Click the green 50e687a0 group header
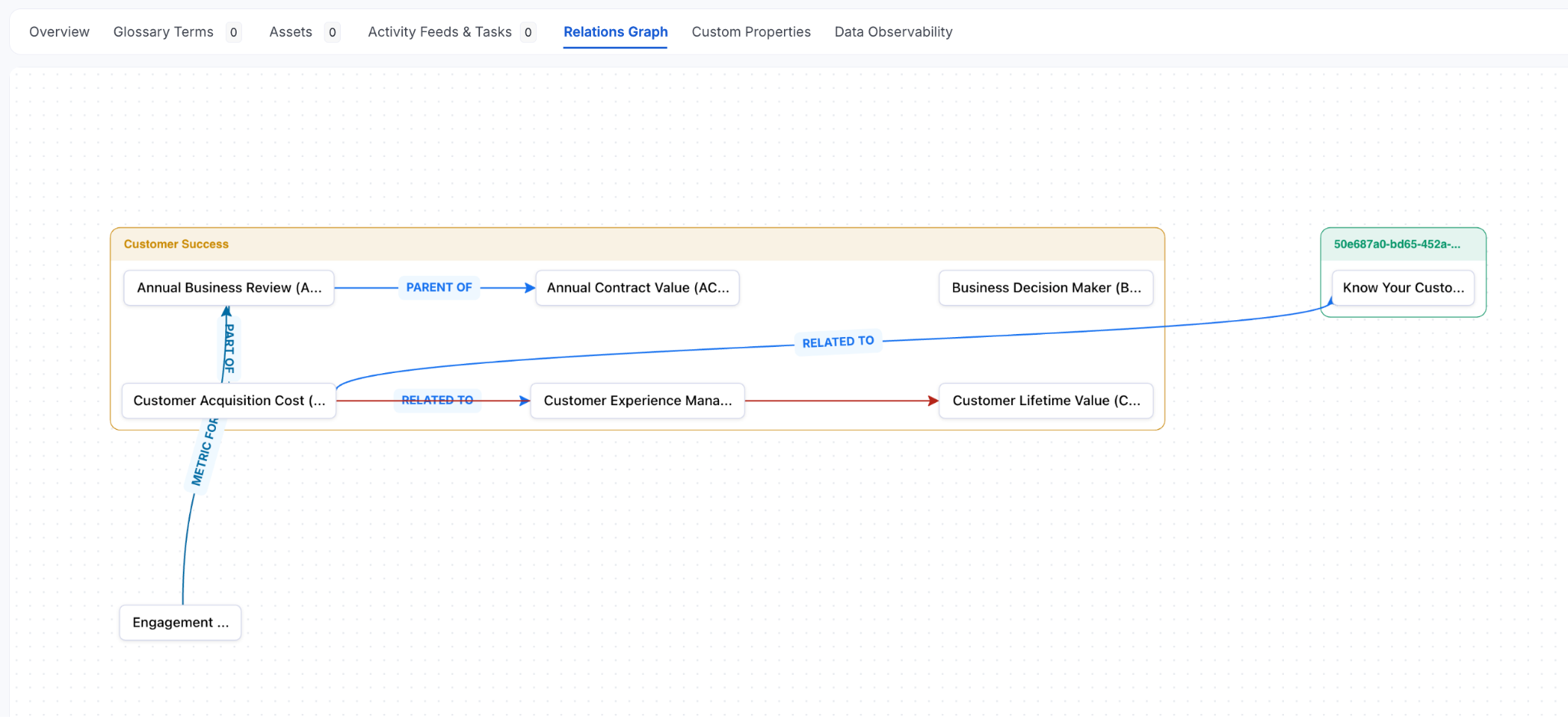This screenshot has width=1568, height=717. tap(1396, 244)
